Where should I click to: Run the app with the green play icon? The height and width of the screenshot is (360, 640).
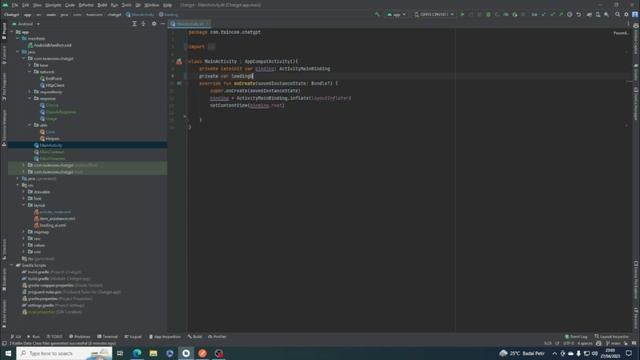tap(462, 14)
